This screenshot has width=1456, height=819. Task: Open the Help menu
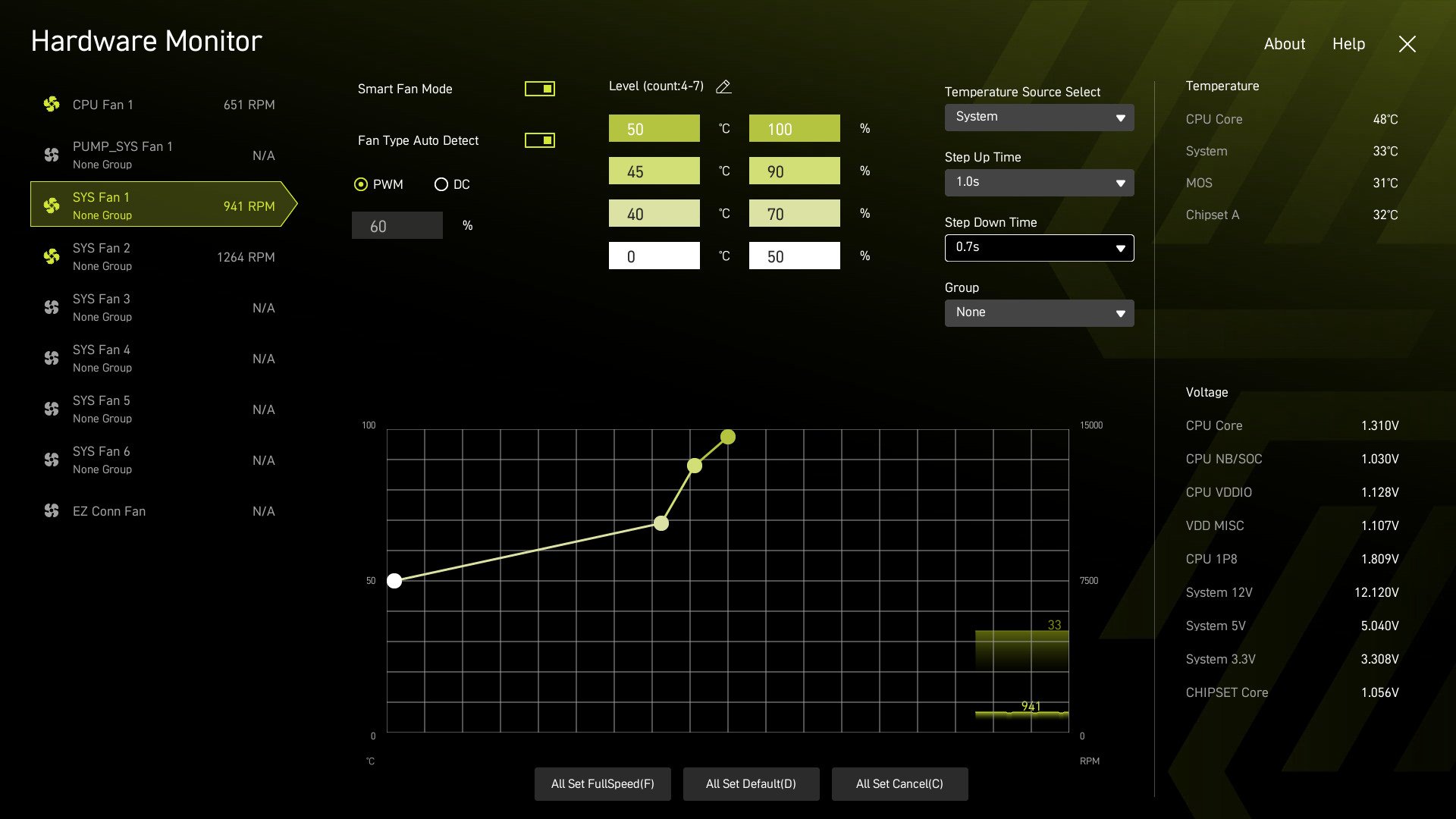pos(1348,44)
